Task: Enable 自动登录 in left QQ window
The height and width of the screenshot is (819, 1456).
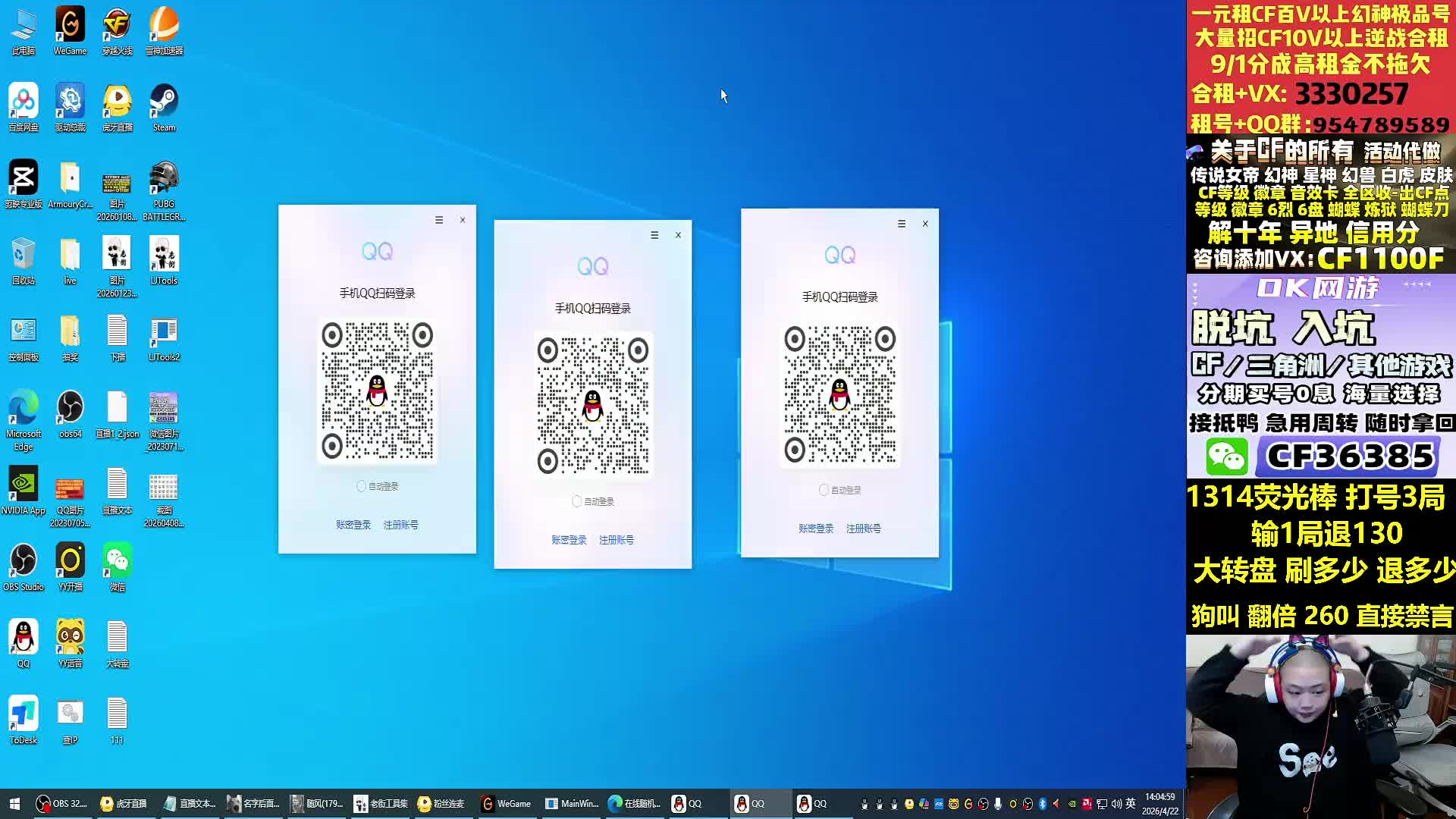Action: [x=362, y=486]
